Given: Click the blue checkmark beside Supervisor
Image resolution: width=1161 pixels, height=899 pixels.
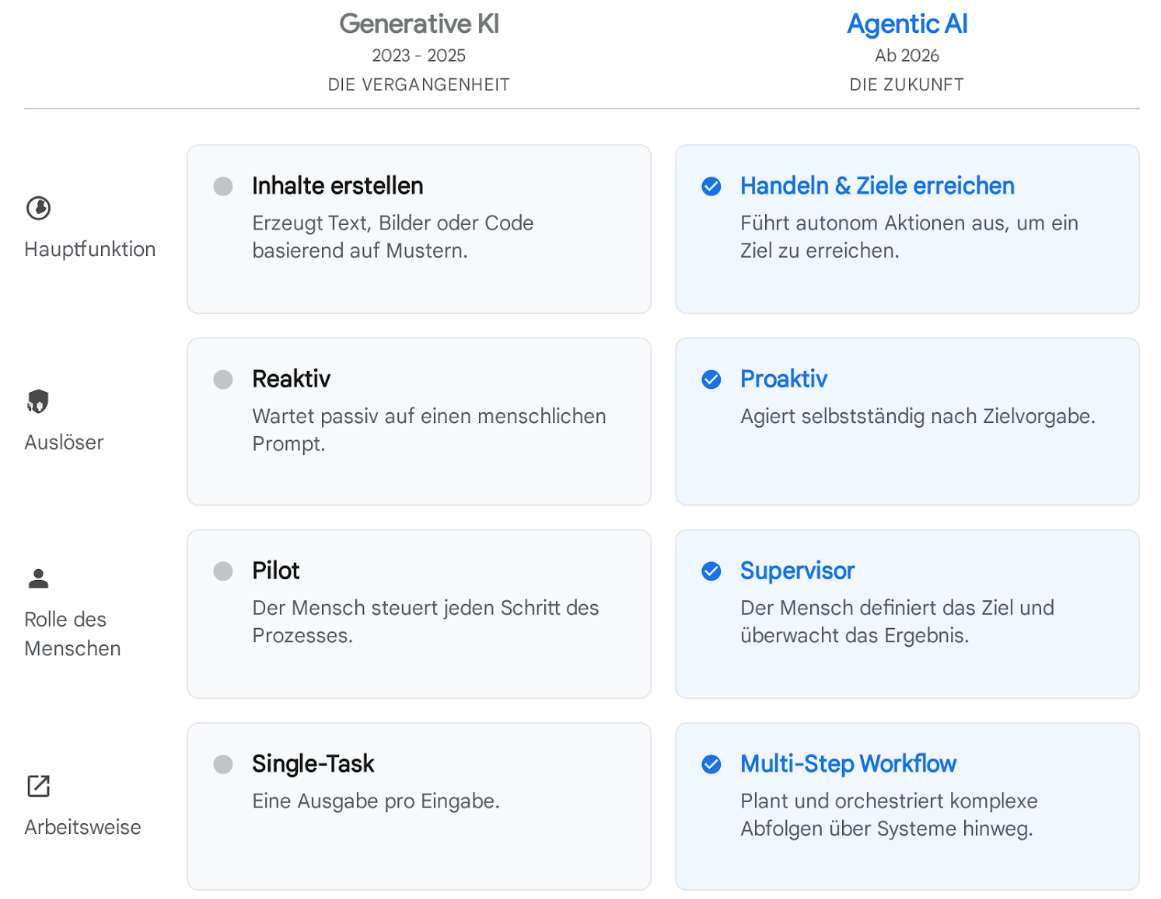Looking at the screenshot, I should [x=711, y=571].
